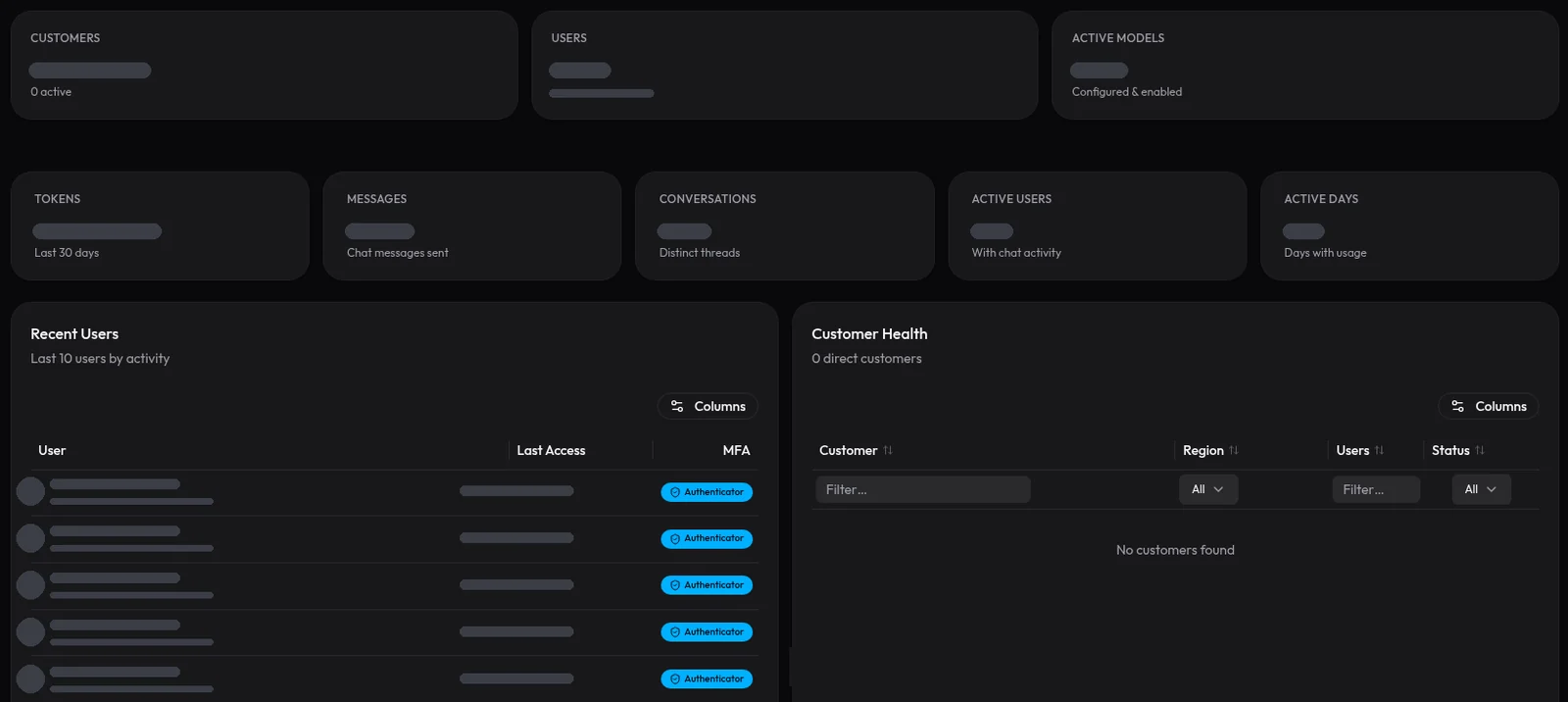The image size is (1568, 702).
Task: Click 'With chat activity' text
Action: 1016,253
